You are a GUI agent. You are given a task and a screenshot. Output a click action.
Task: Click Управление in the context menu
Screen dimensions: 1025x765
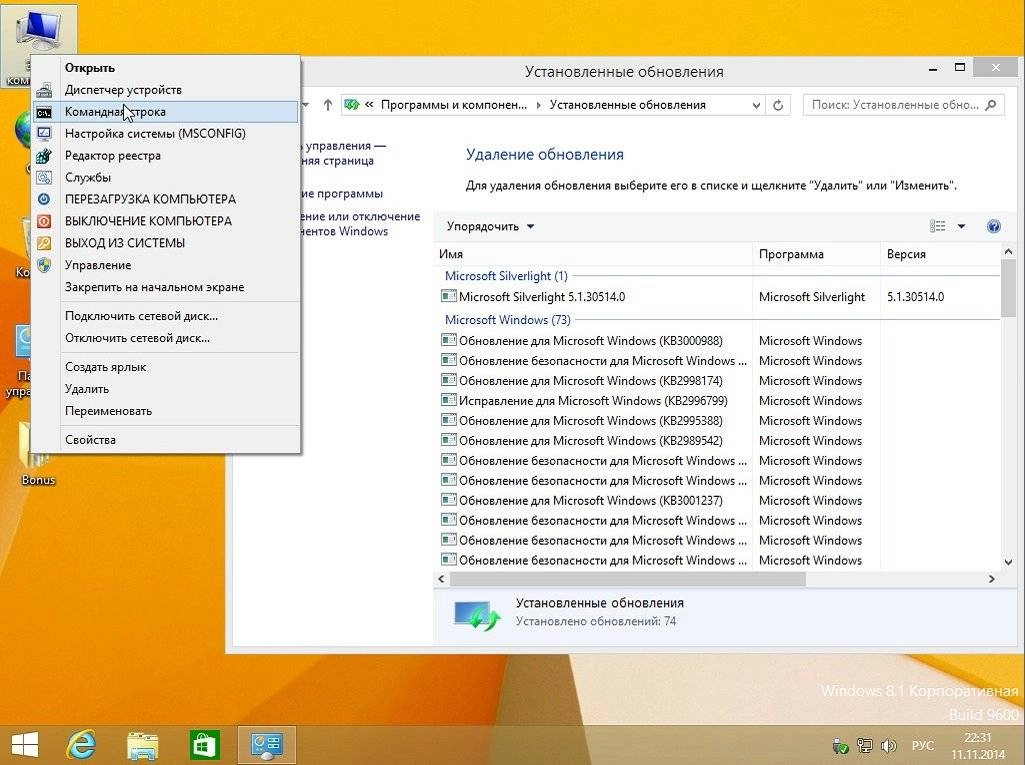coord(167,265)
